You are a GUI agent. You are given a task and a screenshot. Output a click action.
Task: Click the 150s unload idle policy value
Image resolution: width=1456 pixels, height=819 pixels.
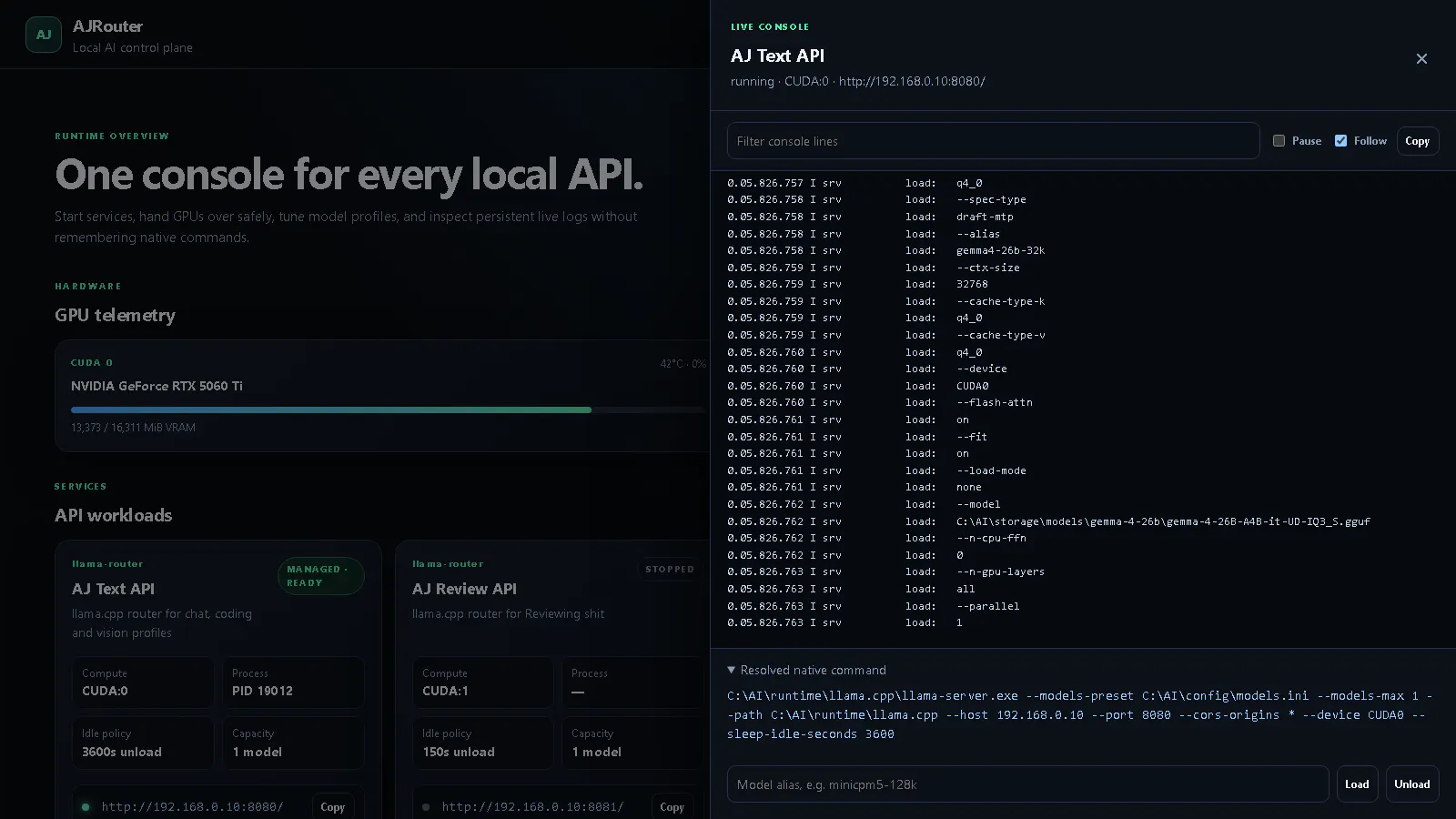point(459,752)
